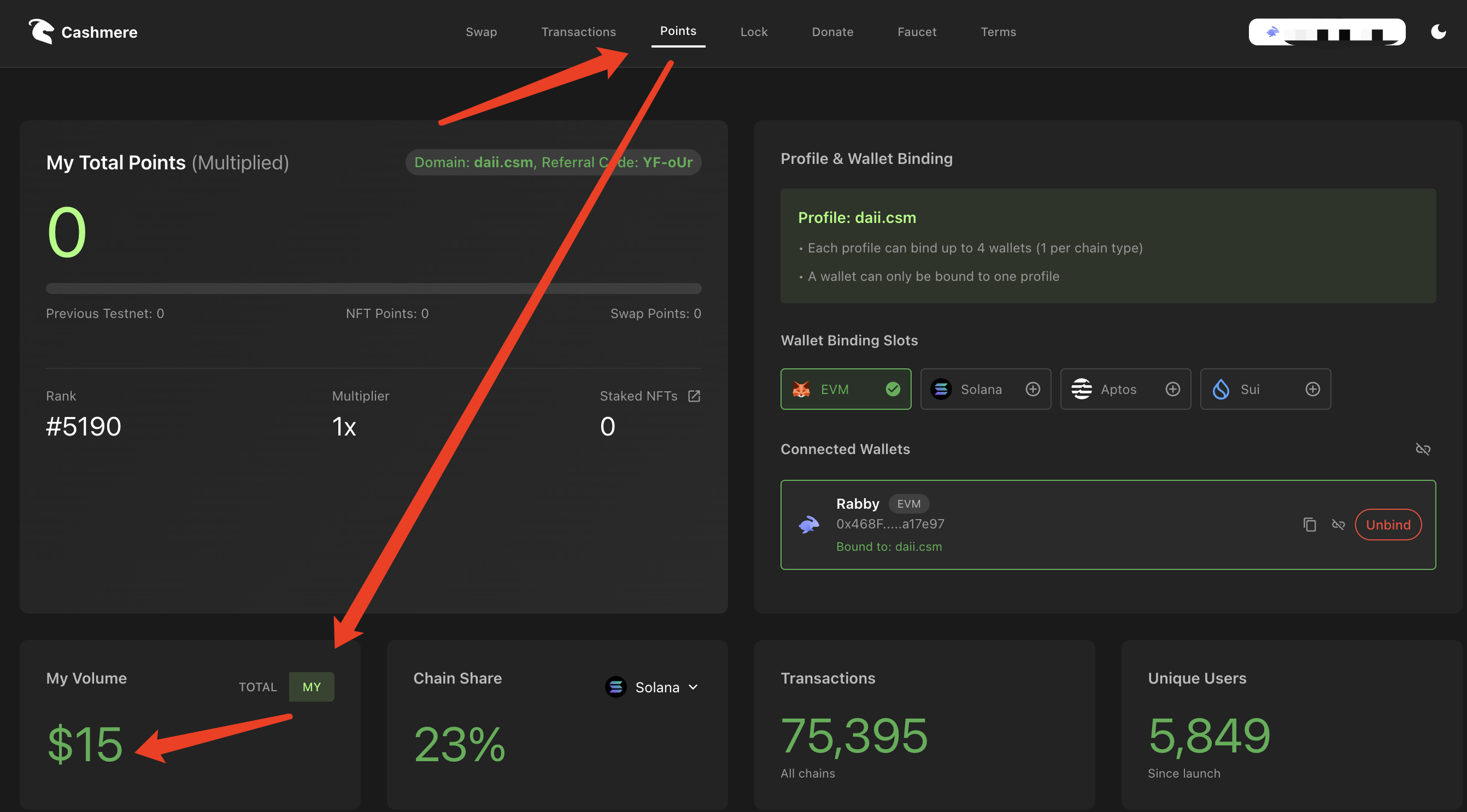Open the Swap tab
This screenshot has width=1467, height=812.
tap(481, 32)
